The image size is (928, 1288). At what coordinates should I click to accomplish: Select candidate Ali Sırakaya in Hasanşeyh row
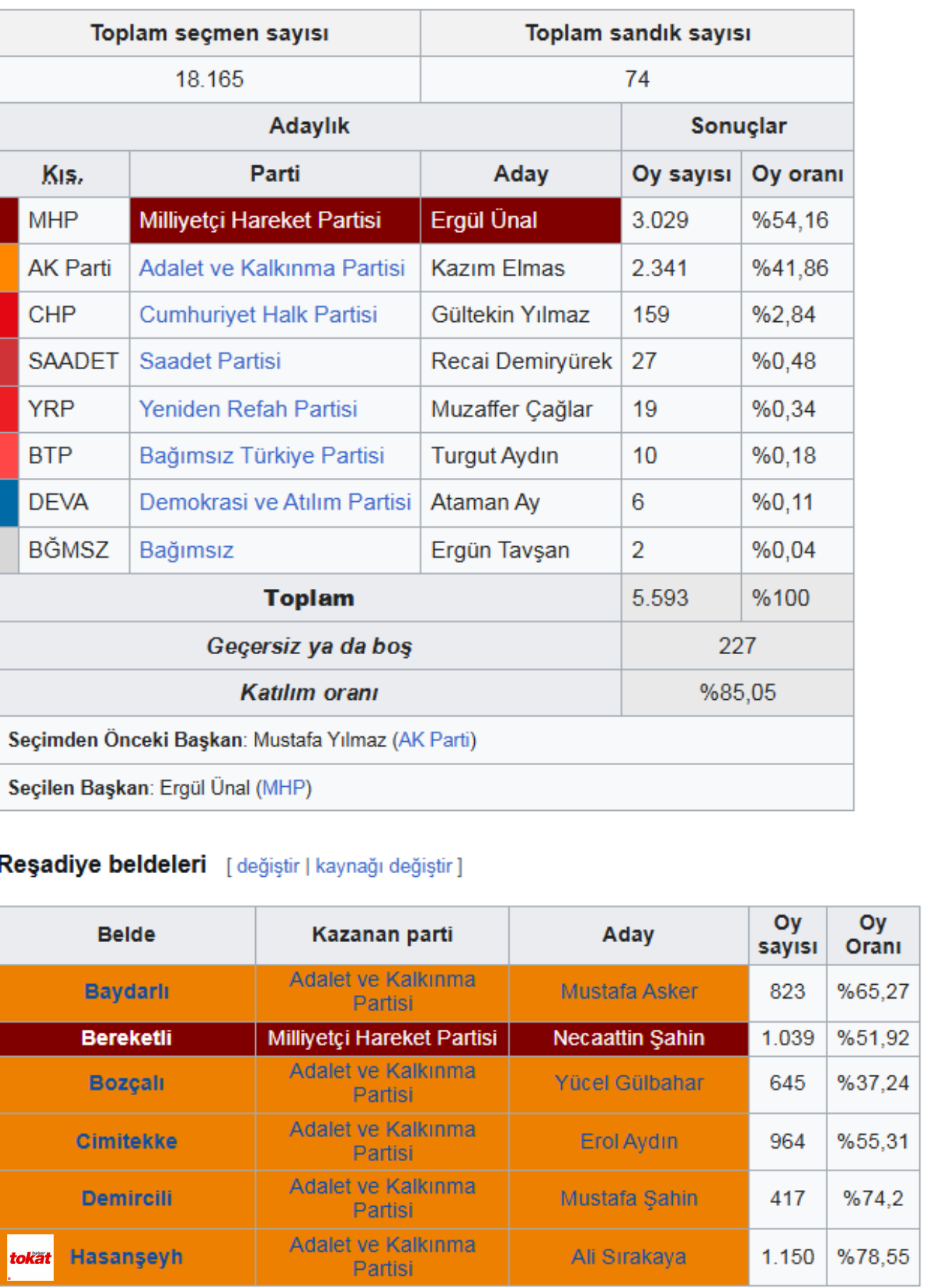pyautogui.click(x=629, y=1256)
